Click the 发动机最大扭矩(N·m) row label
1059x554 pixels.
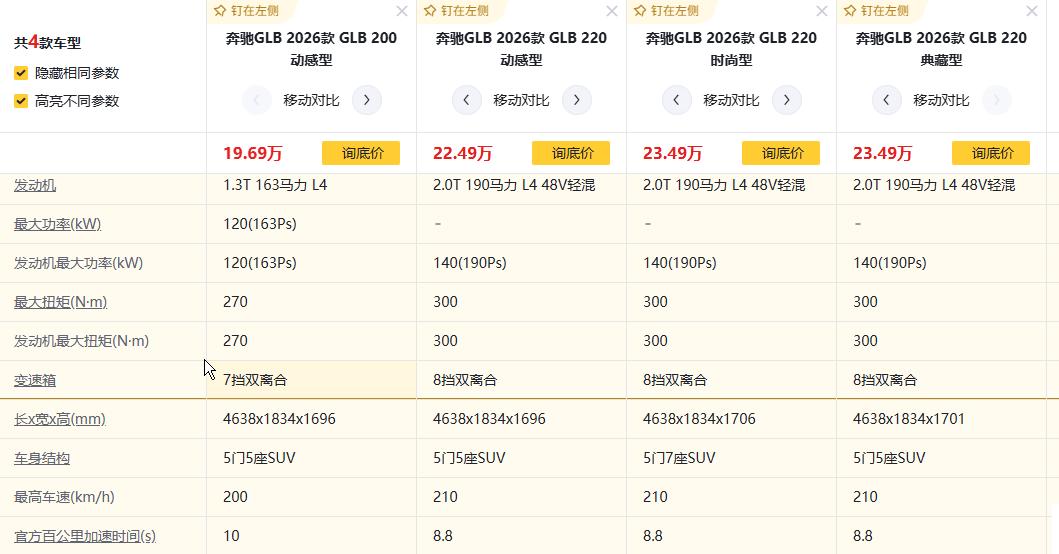point(82,341)
